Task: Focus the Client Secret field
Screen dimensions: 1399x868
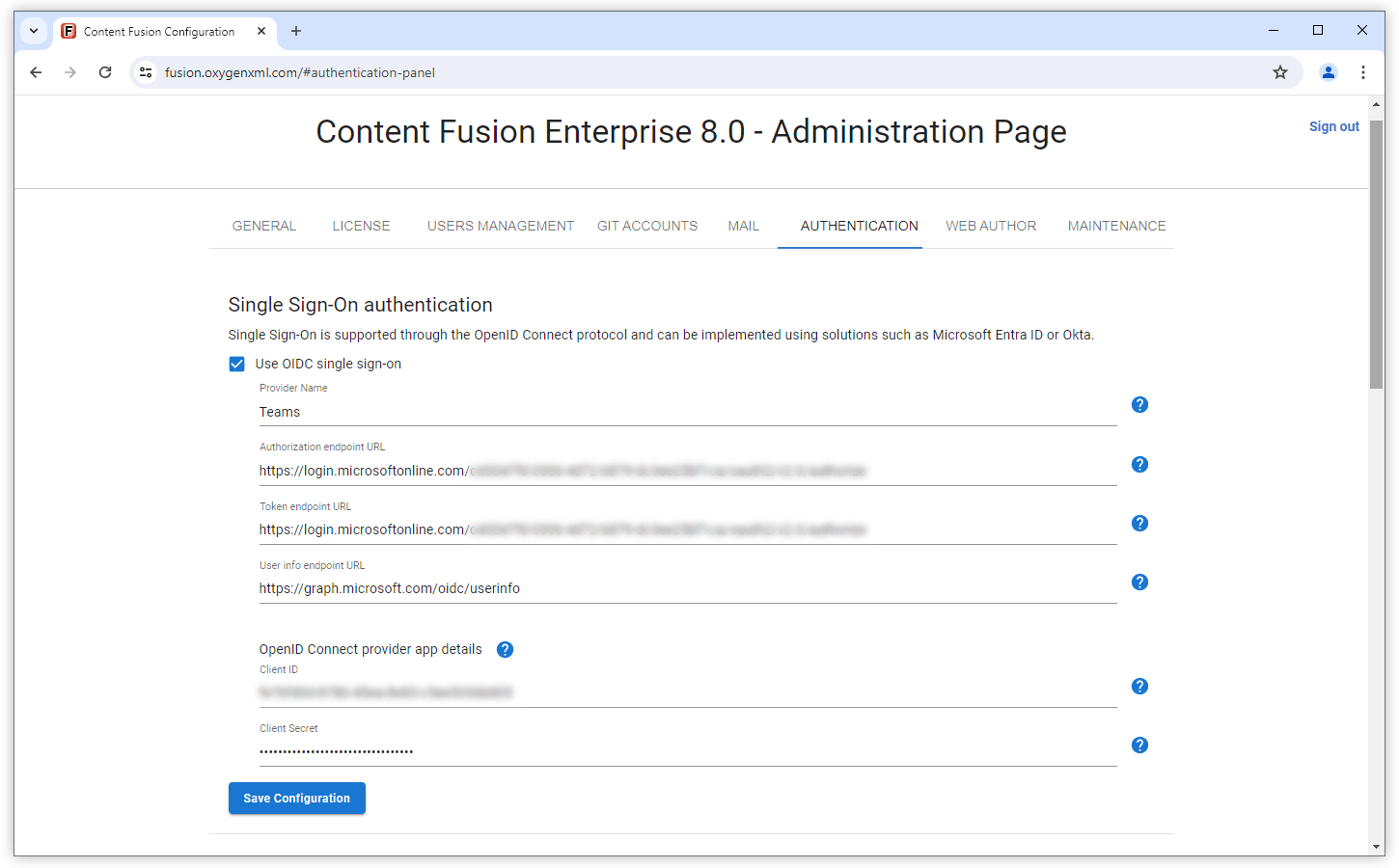Action: coord(688,751)
